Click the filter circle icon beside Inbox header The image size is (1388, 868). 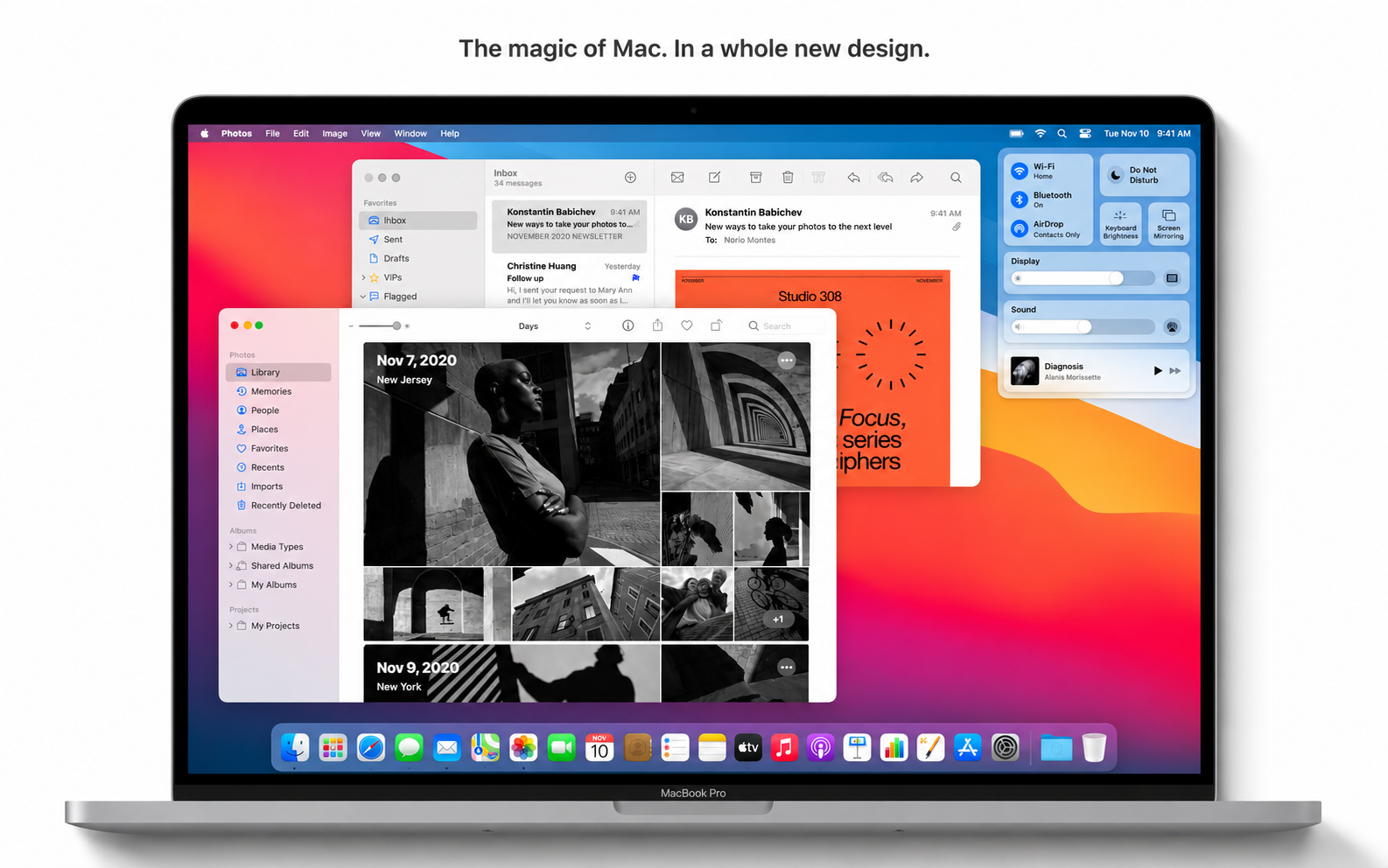coord(630,178)
